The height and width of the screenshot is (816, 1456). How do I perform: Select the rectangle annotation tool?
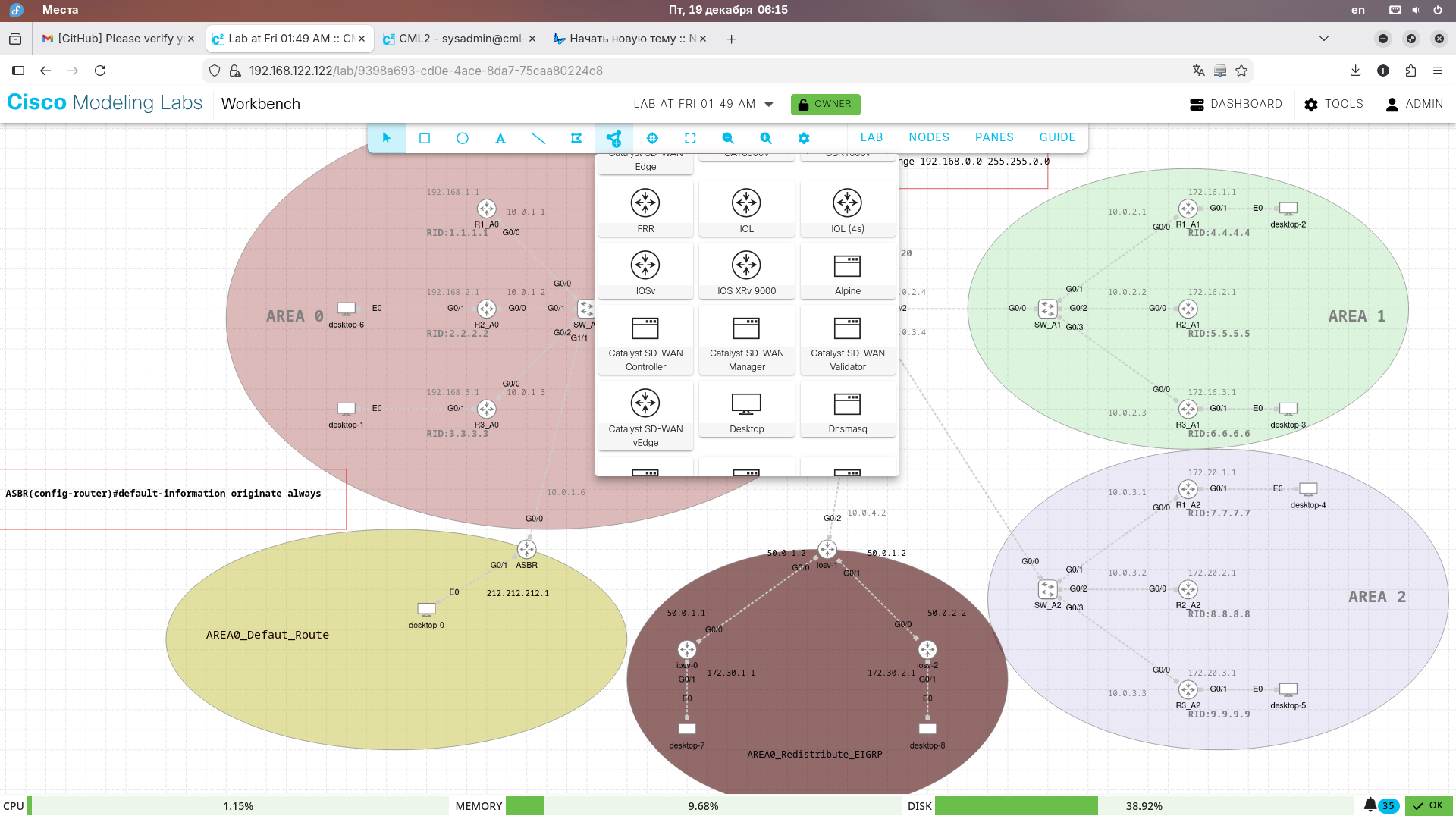[x=425, y=138]
